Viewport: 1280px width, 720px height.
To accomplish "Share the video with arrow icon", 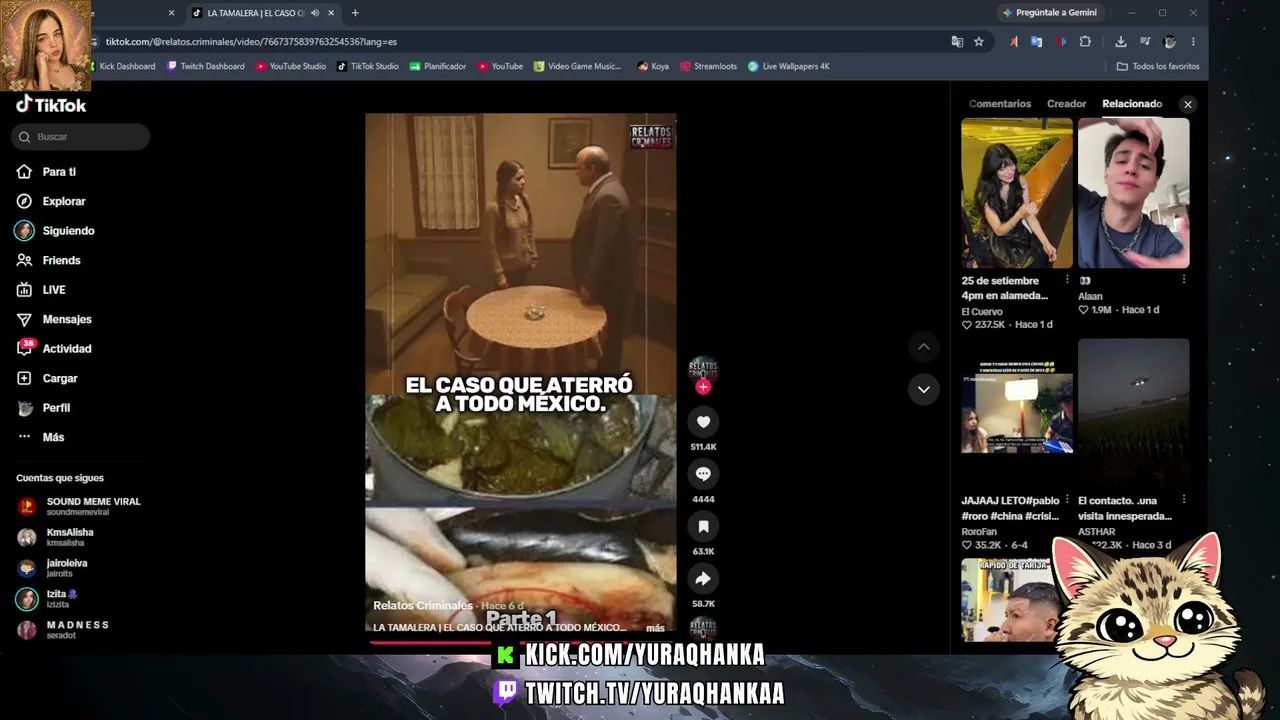I will coord(703,578).
